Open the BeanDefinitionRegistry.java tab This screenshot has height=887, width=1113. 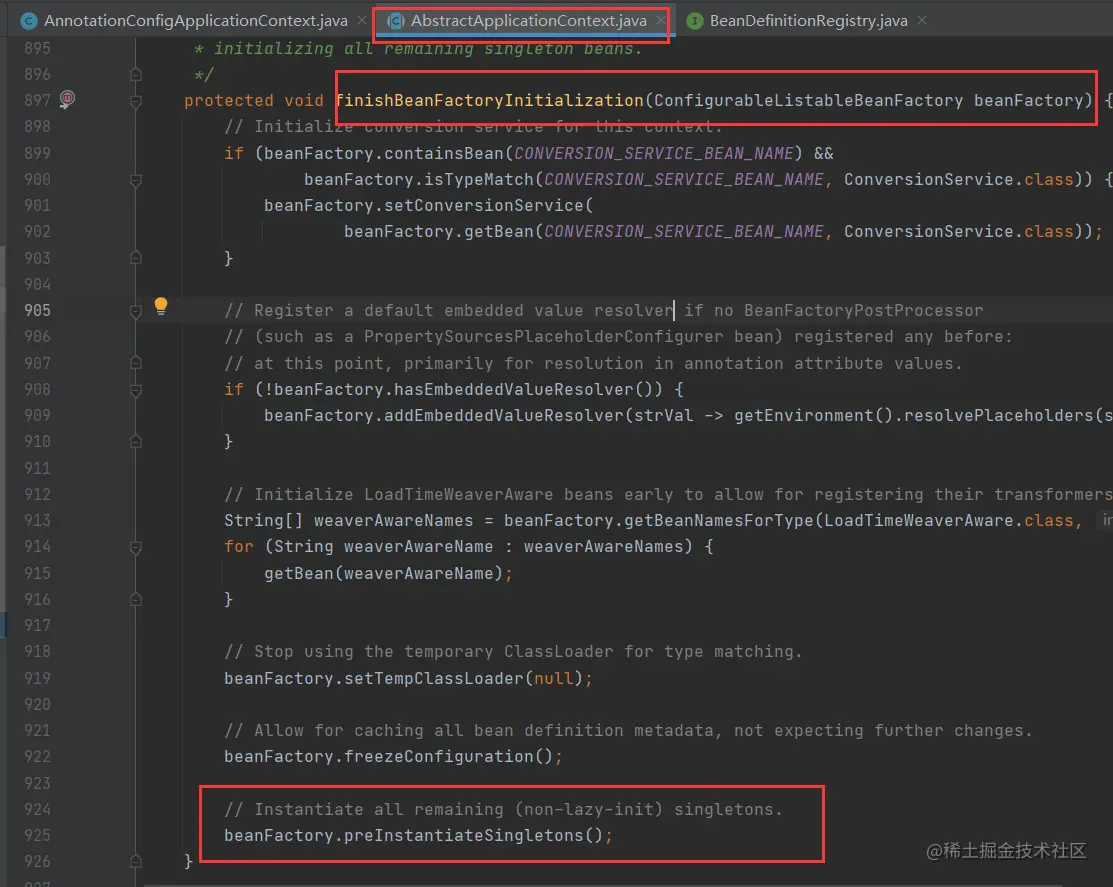tap(808, 21)
